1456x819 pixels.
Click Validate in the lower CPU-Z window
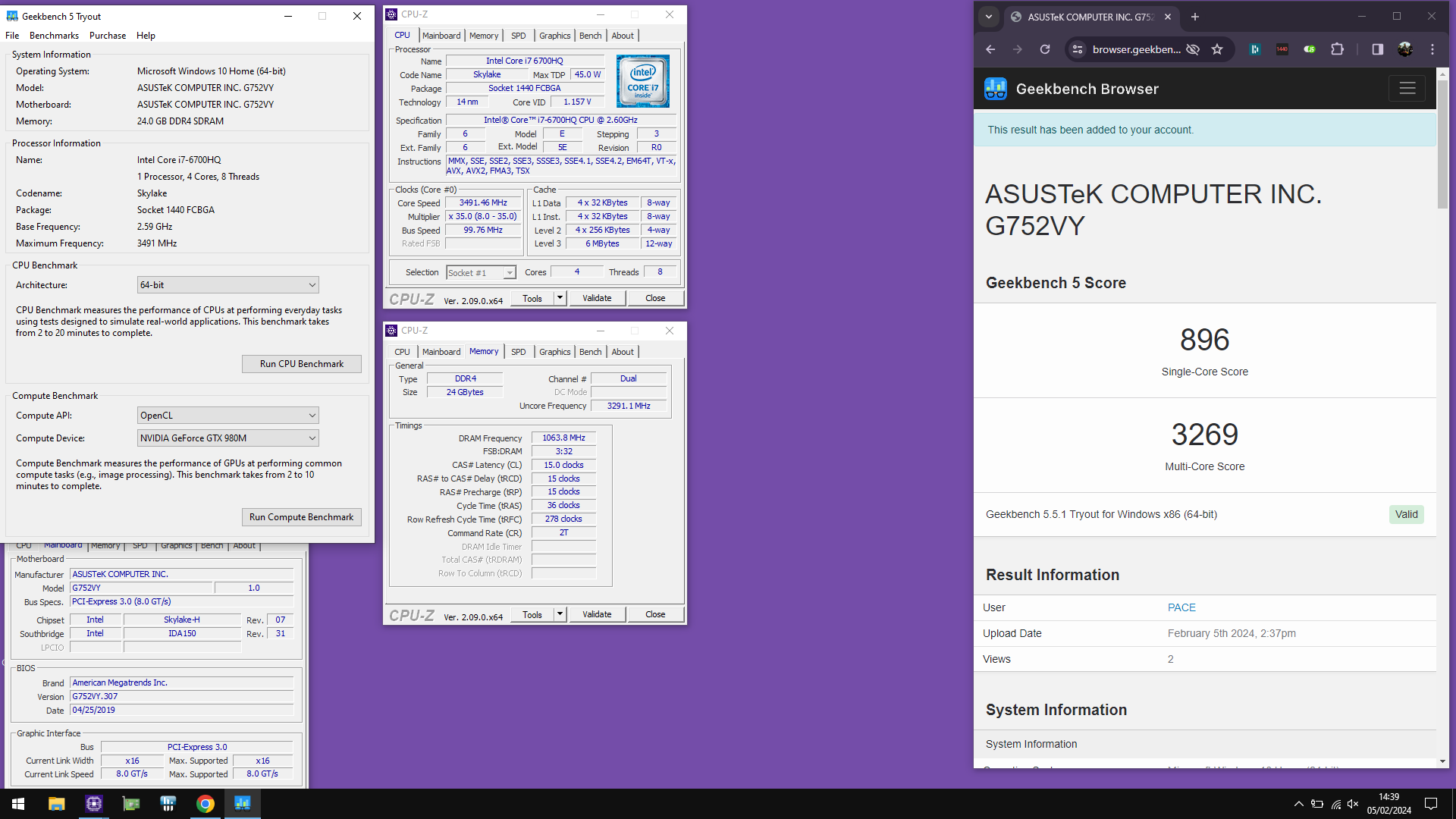tap(597, 614)
